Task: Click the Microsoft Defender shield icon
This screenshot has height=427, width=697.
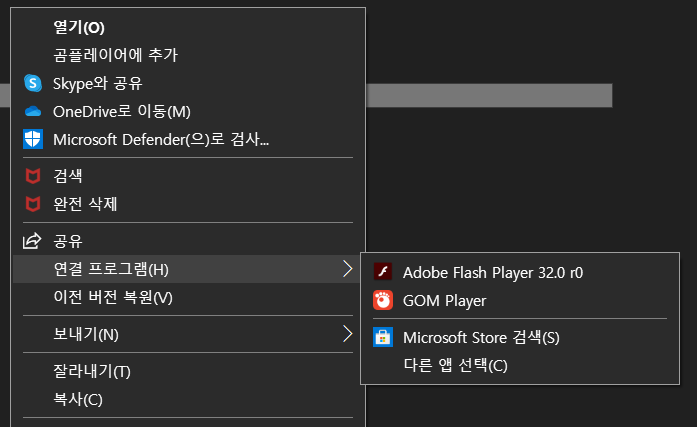Action: click(33, 140)
